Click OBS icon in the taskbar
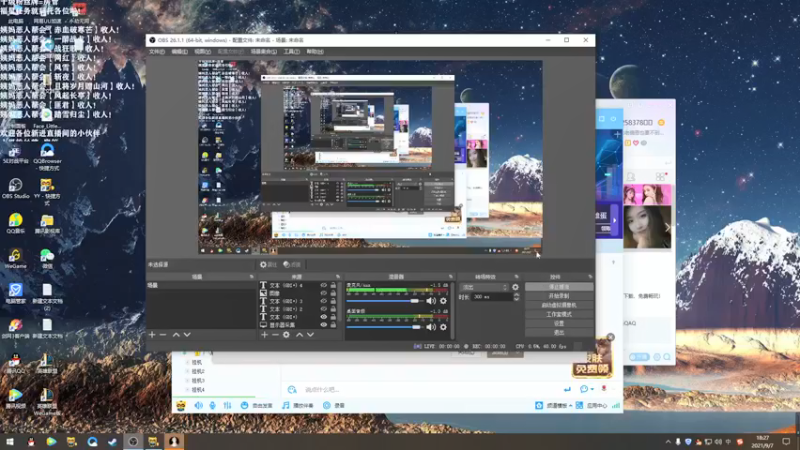Viewport: 800px width, 450px height. [133, 441]
